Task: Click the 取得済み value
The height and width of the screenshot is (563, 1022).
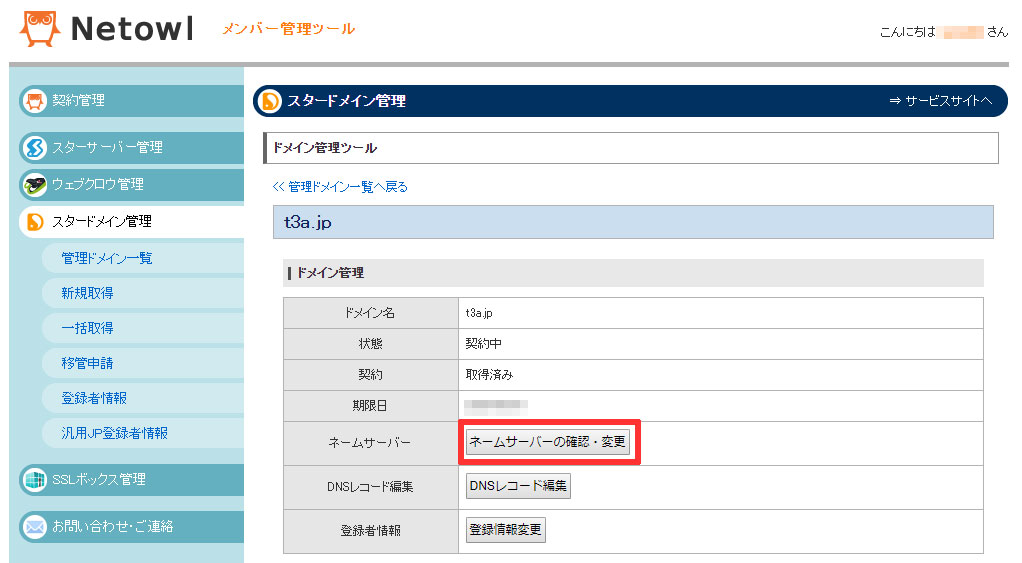Action: coord(489,375)
